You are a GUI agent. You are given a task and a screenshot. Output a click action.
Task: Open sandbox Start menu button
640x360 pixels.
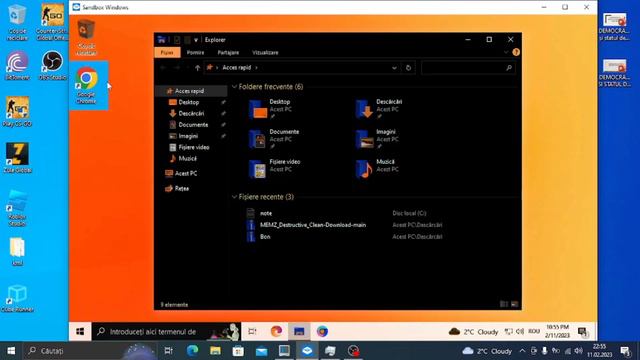pos(80,331)
